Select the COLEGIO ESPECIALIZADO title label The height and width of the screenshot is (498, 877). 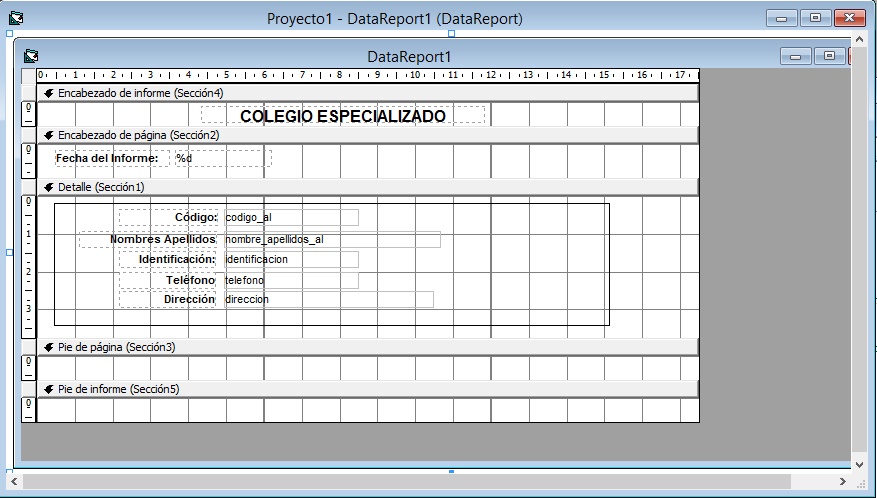(x=343, y=116)
